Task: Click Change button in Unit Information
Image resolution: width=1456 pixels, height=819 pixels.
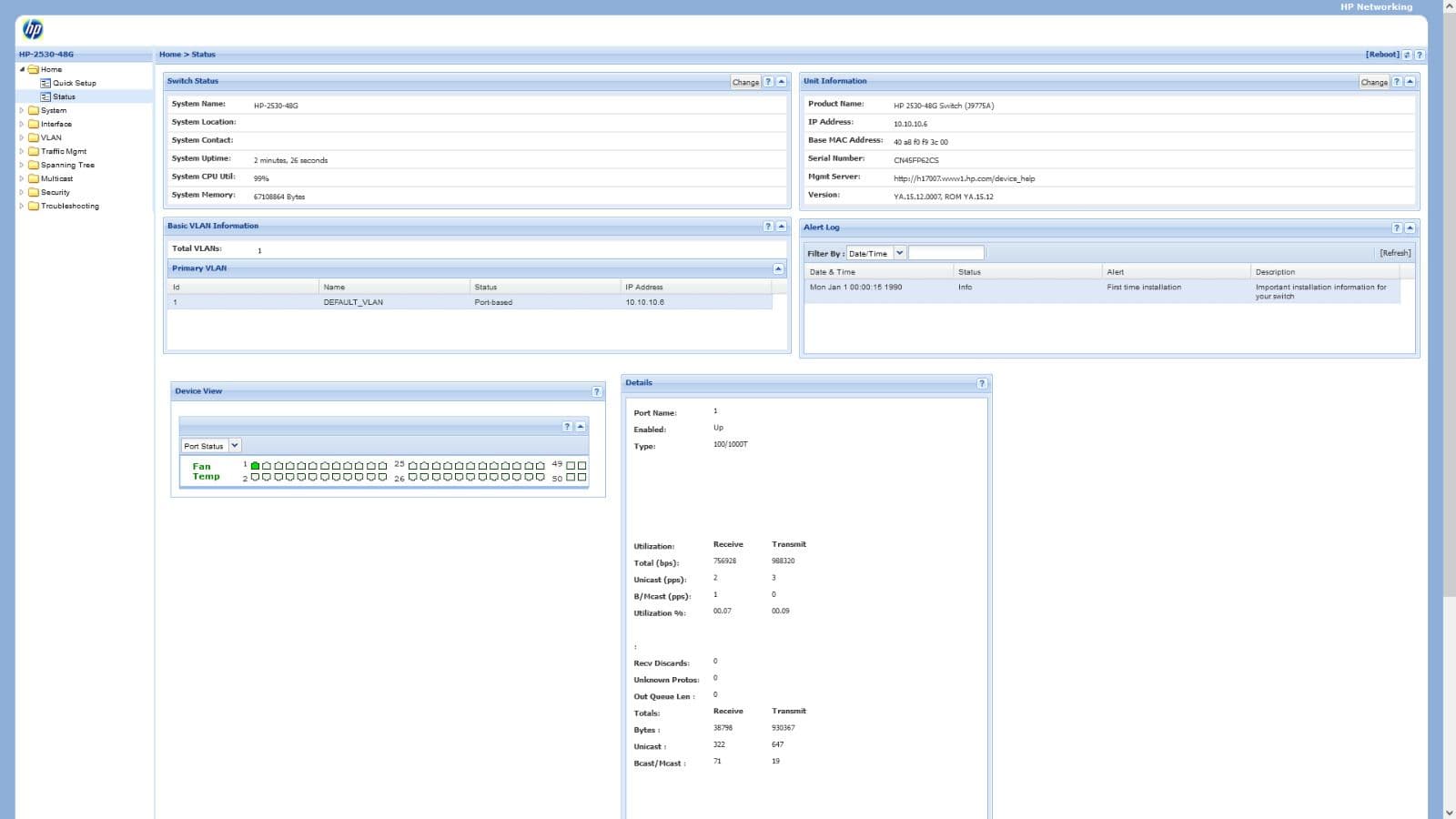Action: (x=1373, y=82)
